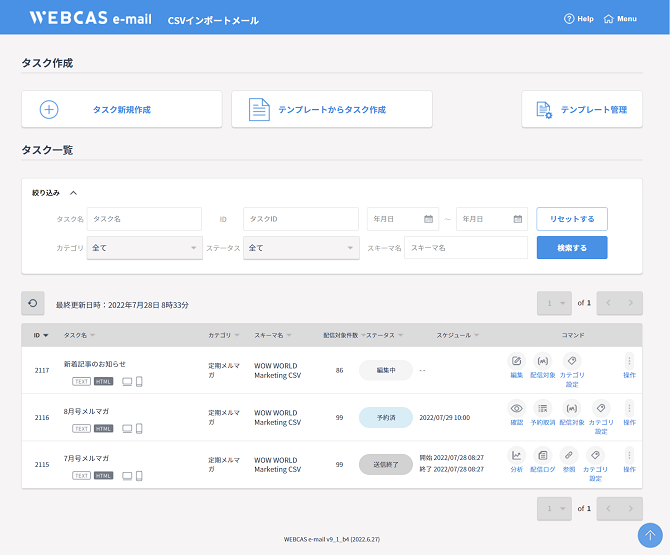The width and height of the screenshot is (670, 555).
Task: Open category settings tag icon for 新着記事のお知らせ
Action: click(572, 361)
